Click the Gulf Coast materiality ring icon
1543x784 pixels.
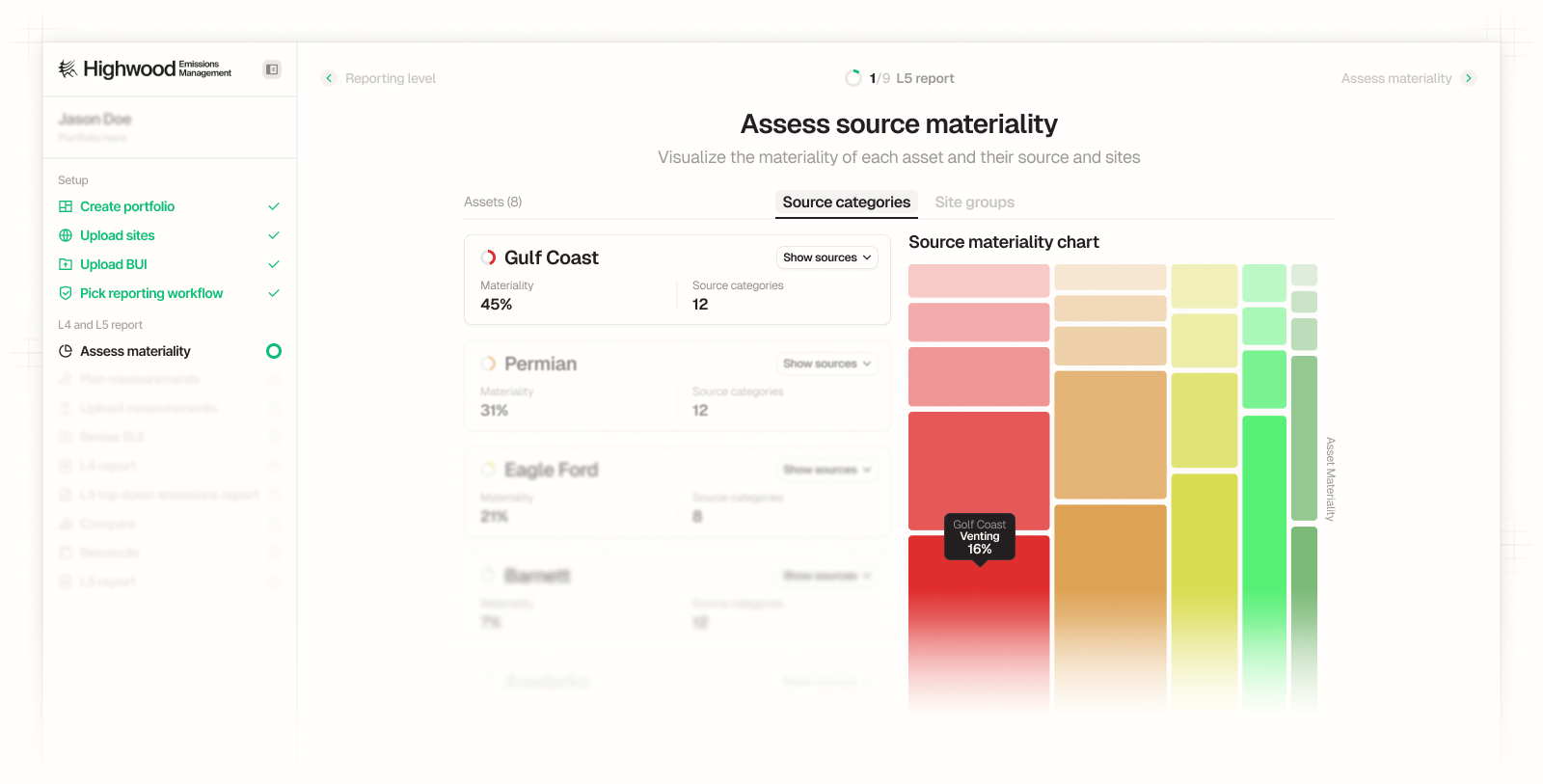point(488,257)
